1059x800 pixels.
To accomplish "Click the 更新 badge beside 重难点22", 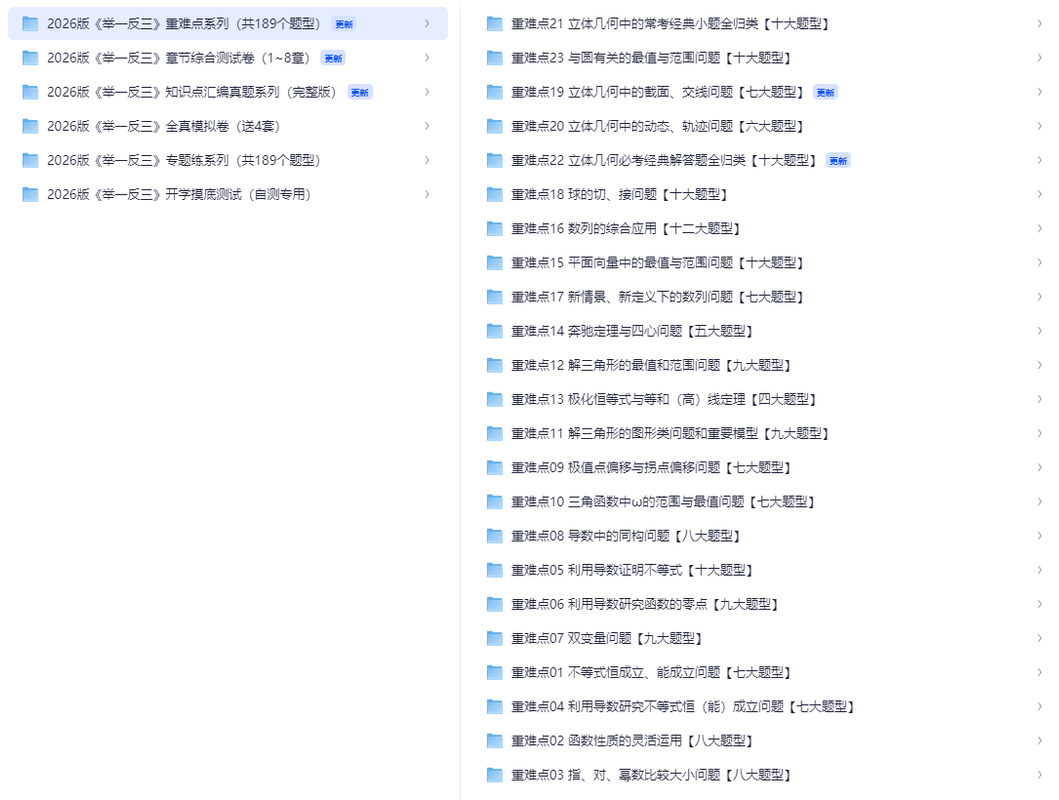I will (x=838, y=161).
